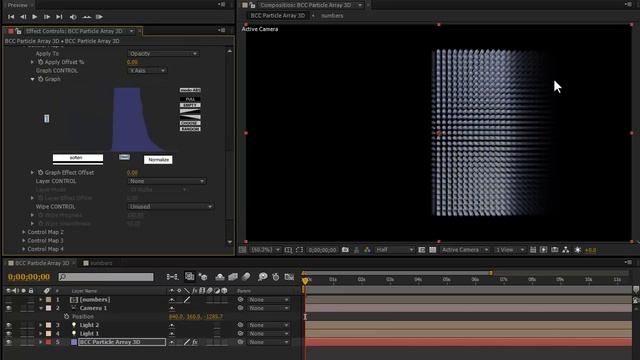Viewport: 640px width, 360px height.
Task: Open the viewer magnification ratio dropdown
Action: pyautogui.click(x=265, y=250)
